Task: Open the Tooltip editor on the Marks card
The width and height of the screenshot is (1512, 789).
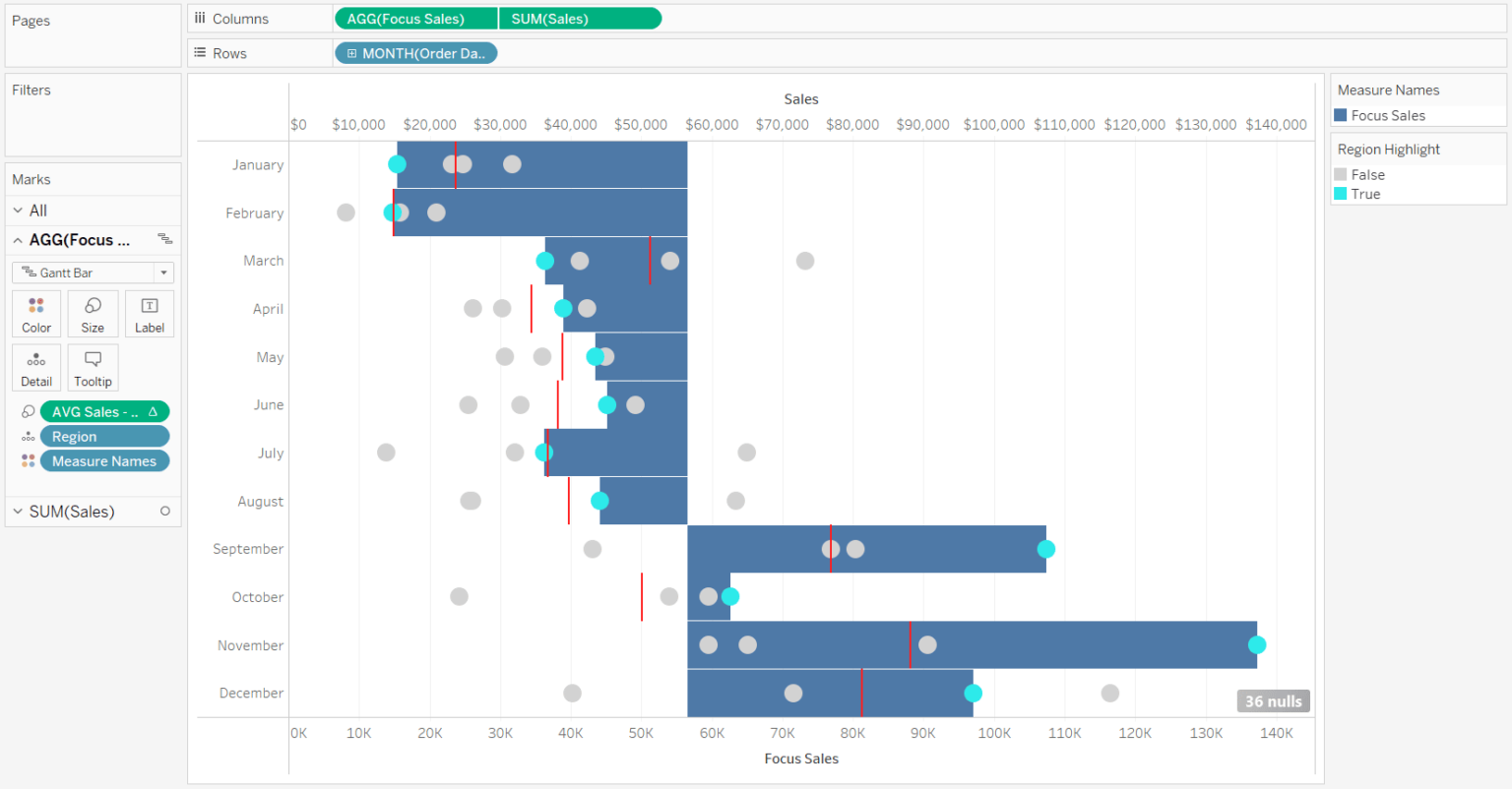Action: [x=93, y=367]
